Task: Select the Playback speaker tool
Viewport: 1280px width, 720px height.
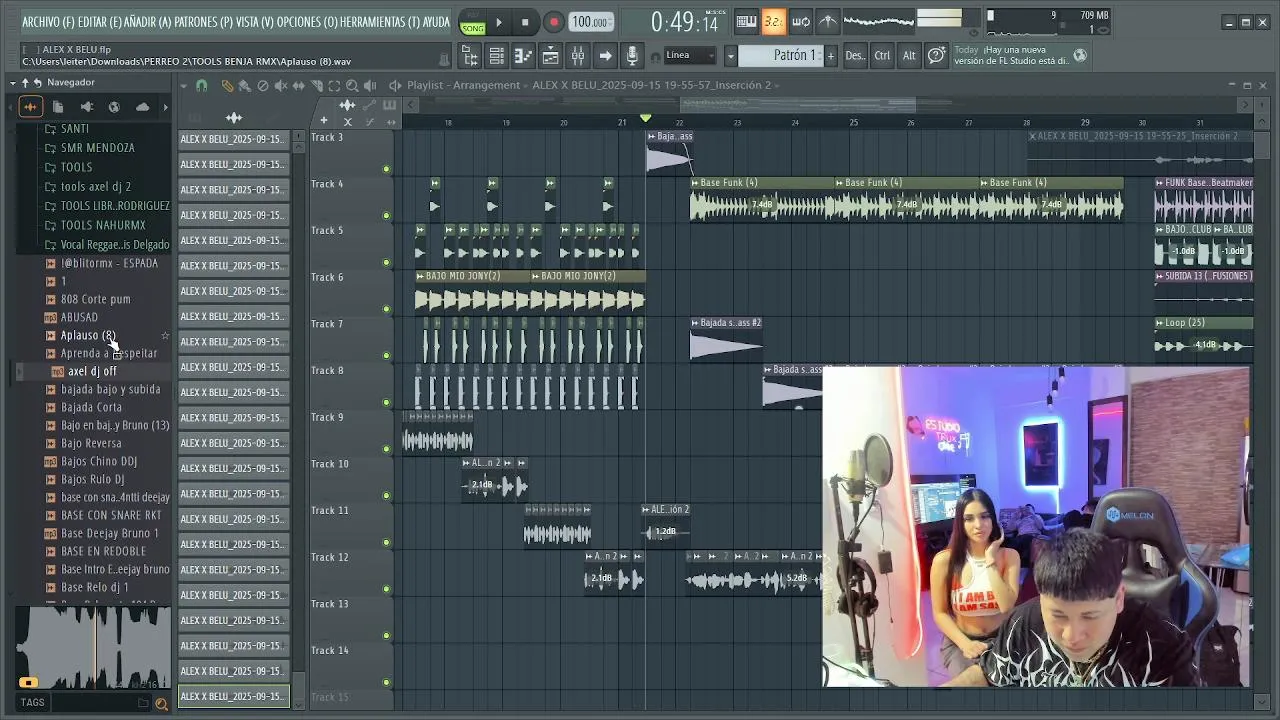Action: click(x=370, y=86)
